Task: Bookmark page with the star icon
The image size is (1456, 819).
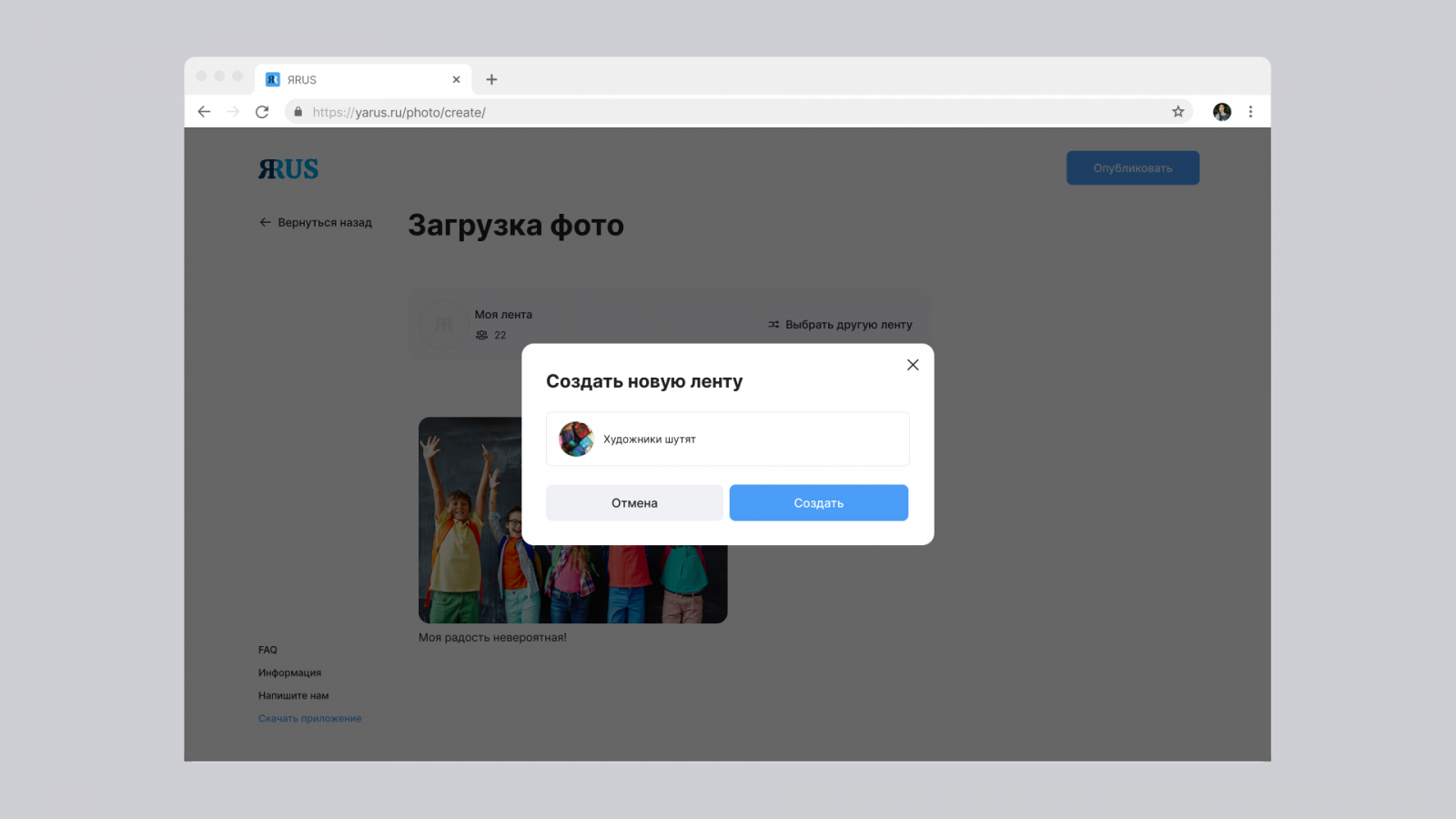Action: point(1178,112)
